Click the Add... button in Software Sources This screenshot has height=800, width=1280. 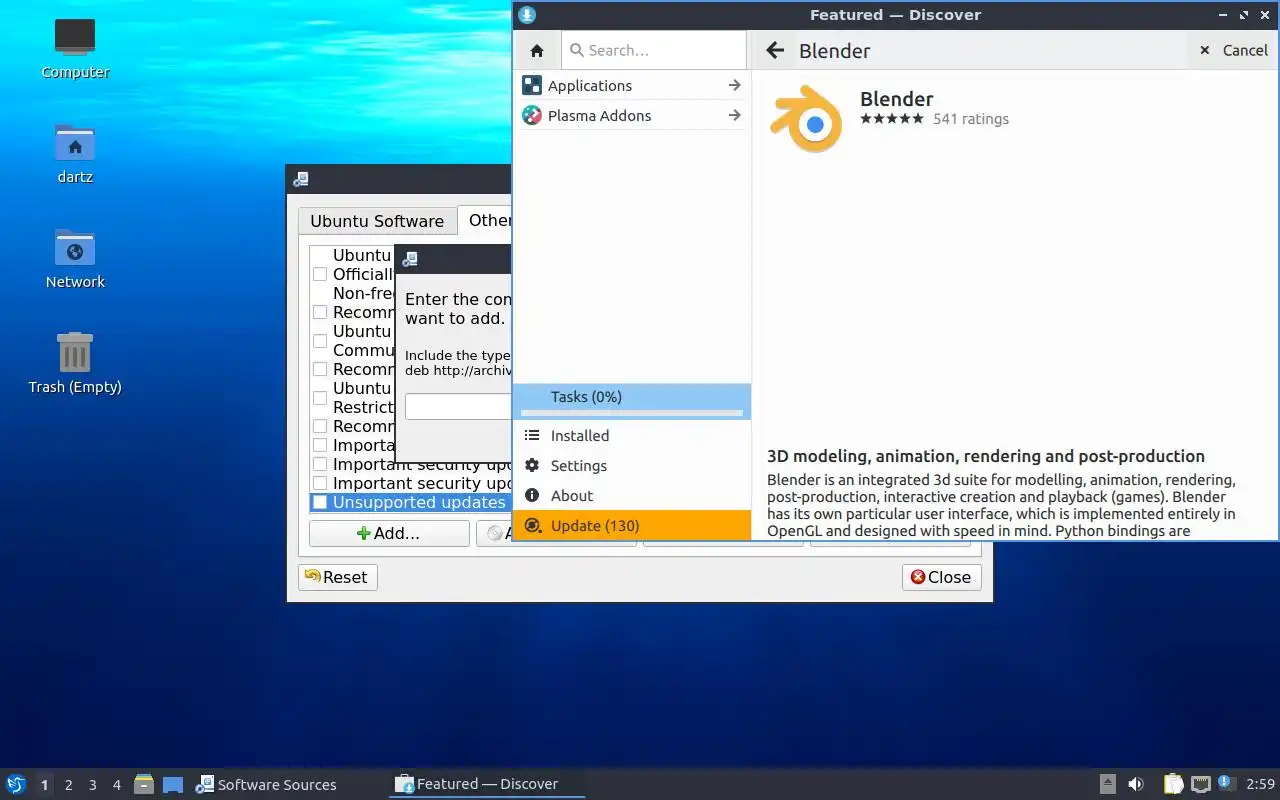point(389,534)
